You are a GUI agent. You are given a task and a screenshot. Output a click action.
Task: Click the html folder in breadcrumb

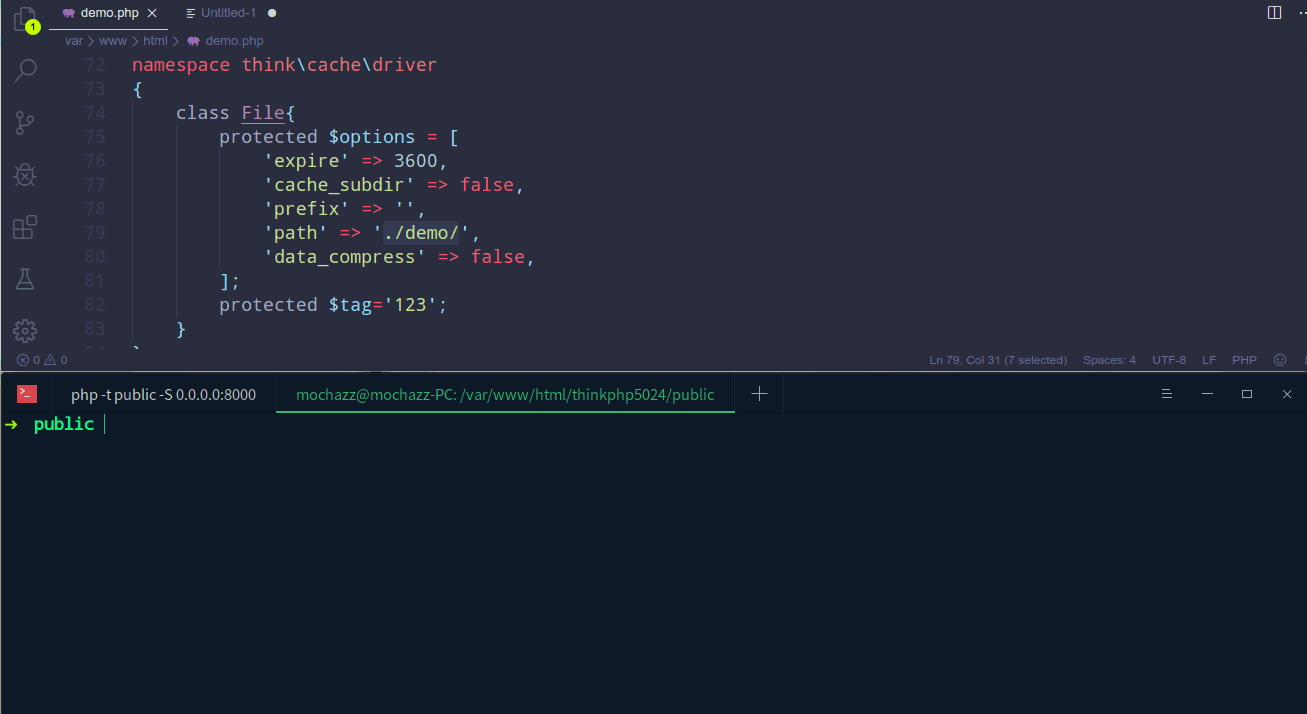(x=155, y=41)
